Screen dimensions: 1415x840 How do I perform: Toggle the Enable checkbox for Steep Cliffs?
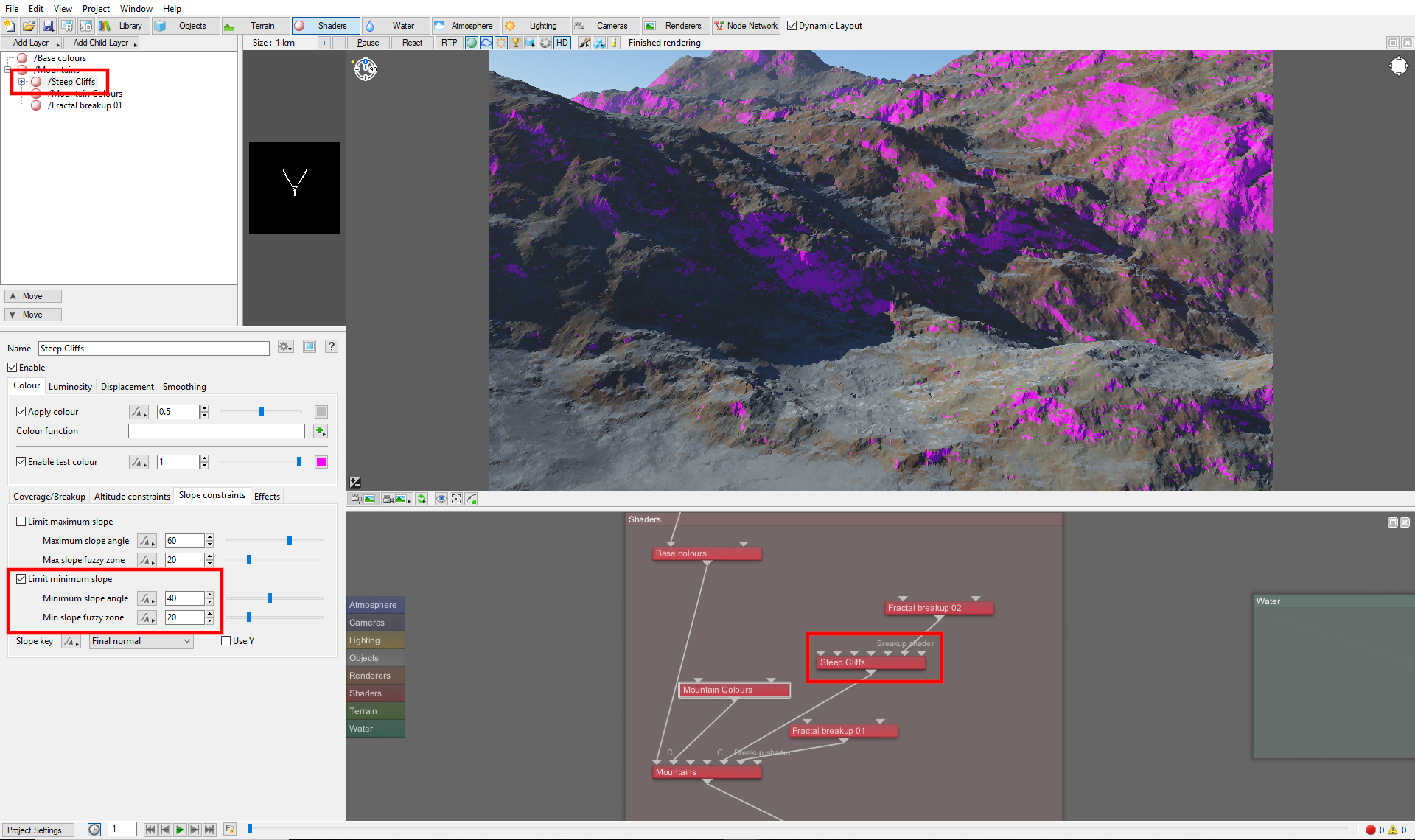pos(13,368)
